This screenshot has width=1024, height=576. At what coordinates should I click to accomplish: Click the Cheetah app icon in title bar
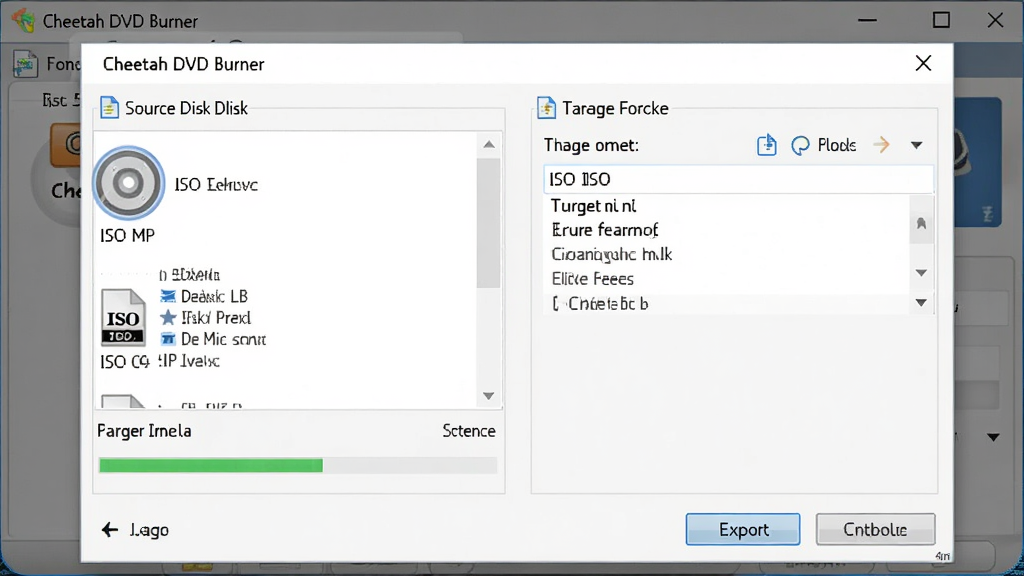24,20
